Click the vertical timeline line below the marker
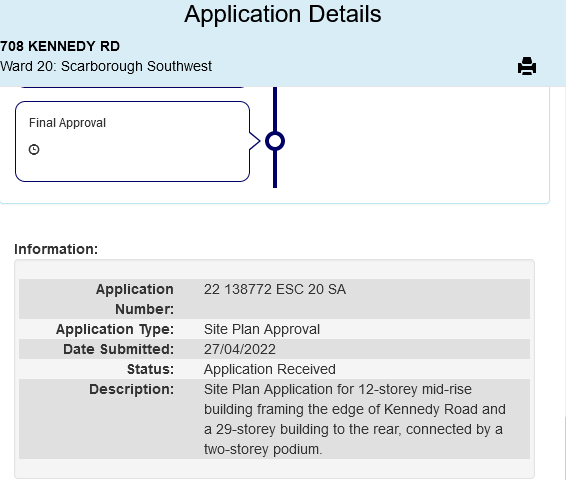This screenshot has height=480, width=566. coord(275,169)
